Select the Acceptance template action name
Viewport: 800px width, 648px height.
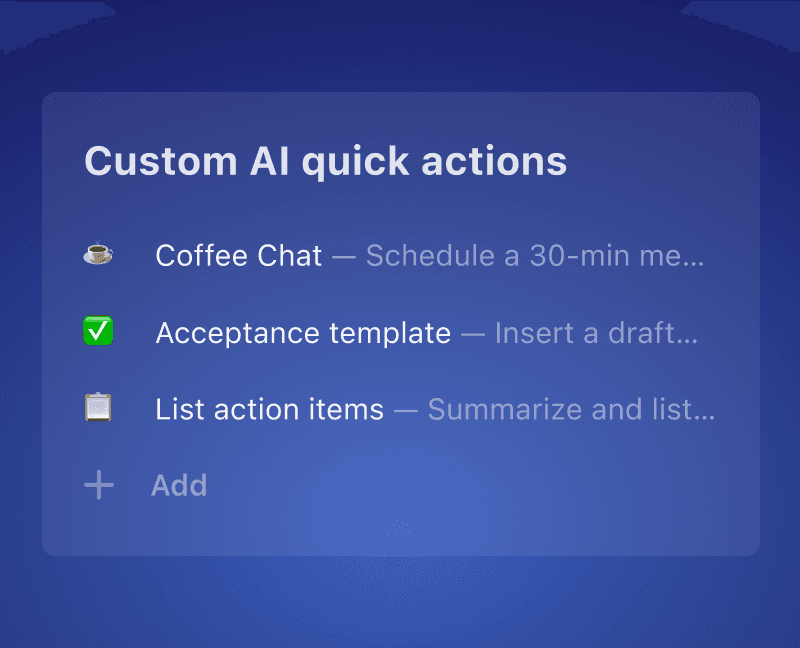click(x=303, y=333)
